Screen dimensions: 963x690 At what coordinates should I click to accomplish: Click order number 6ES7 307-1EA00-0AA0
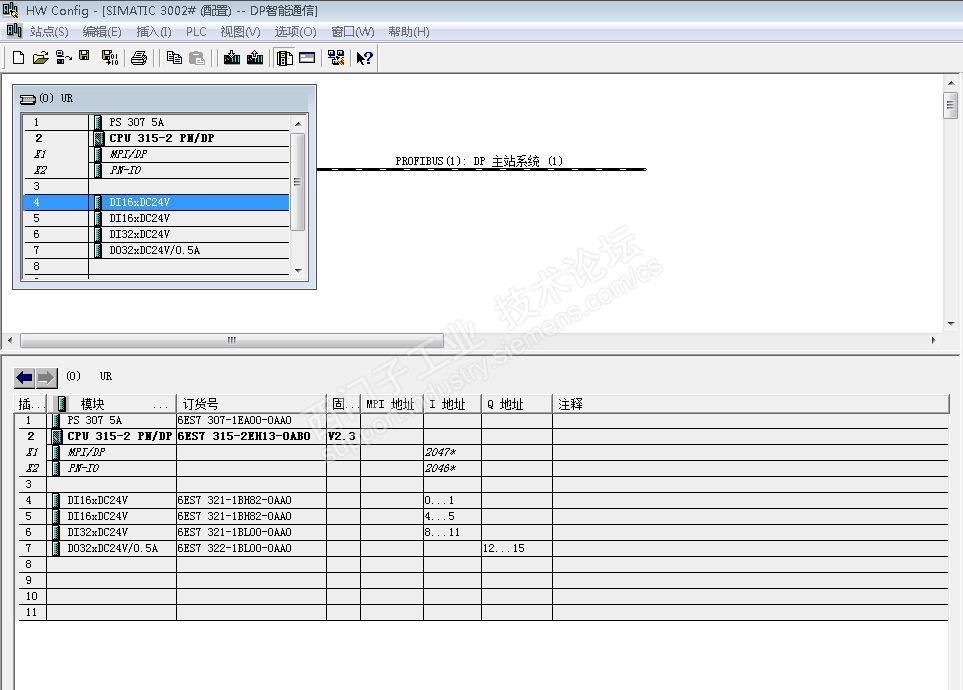pos(235,420)
